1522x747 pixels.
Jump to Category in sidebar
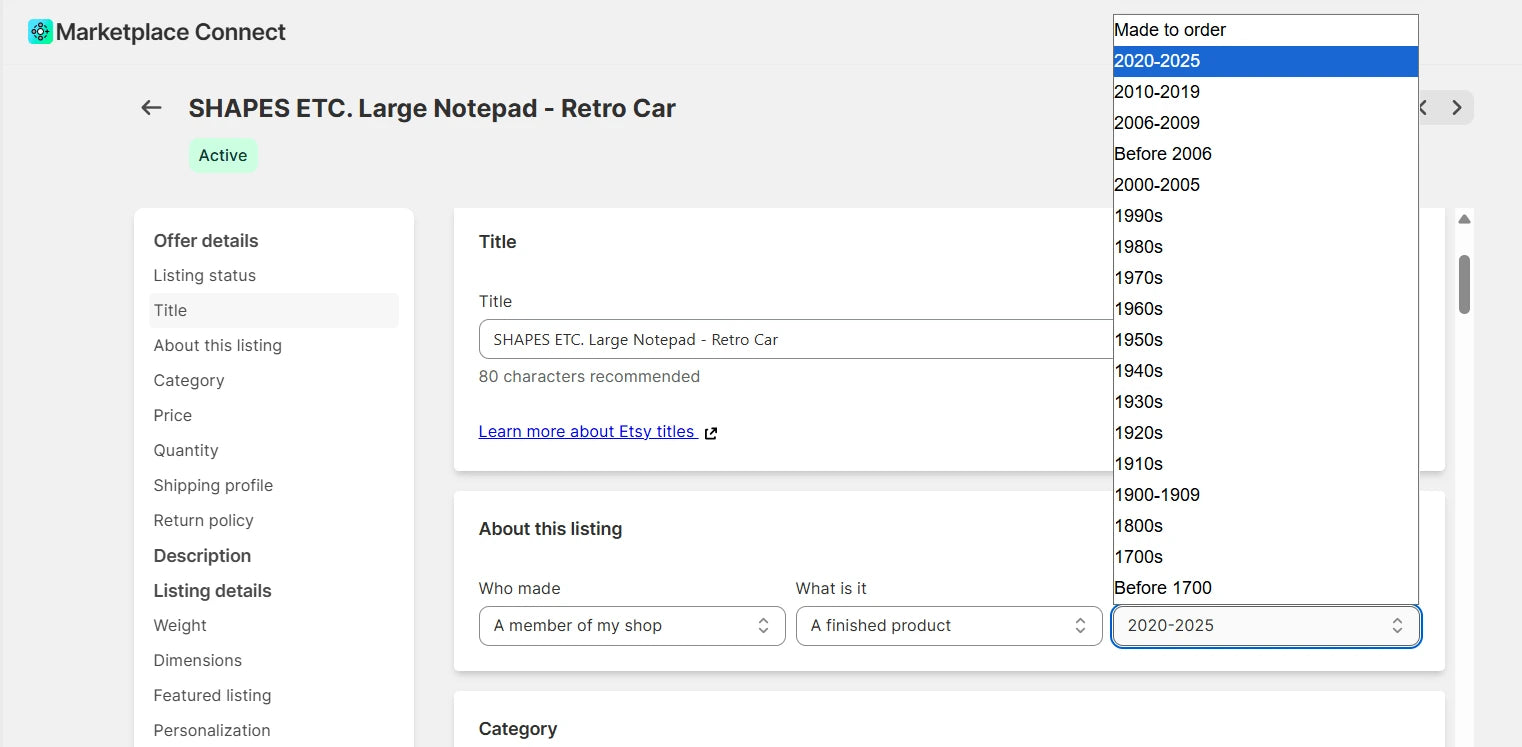tap(189, 381)
